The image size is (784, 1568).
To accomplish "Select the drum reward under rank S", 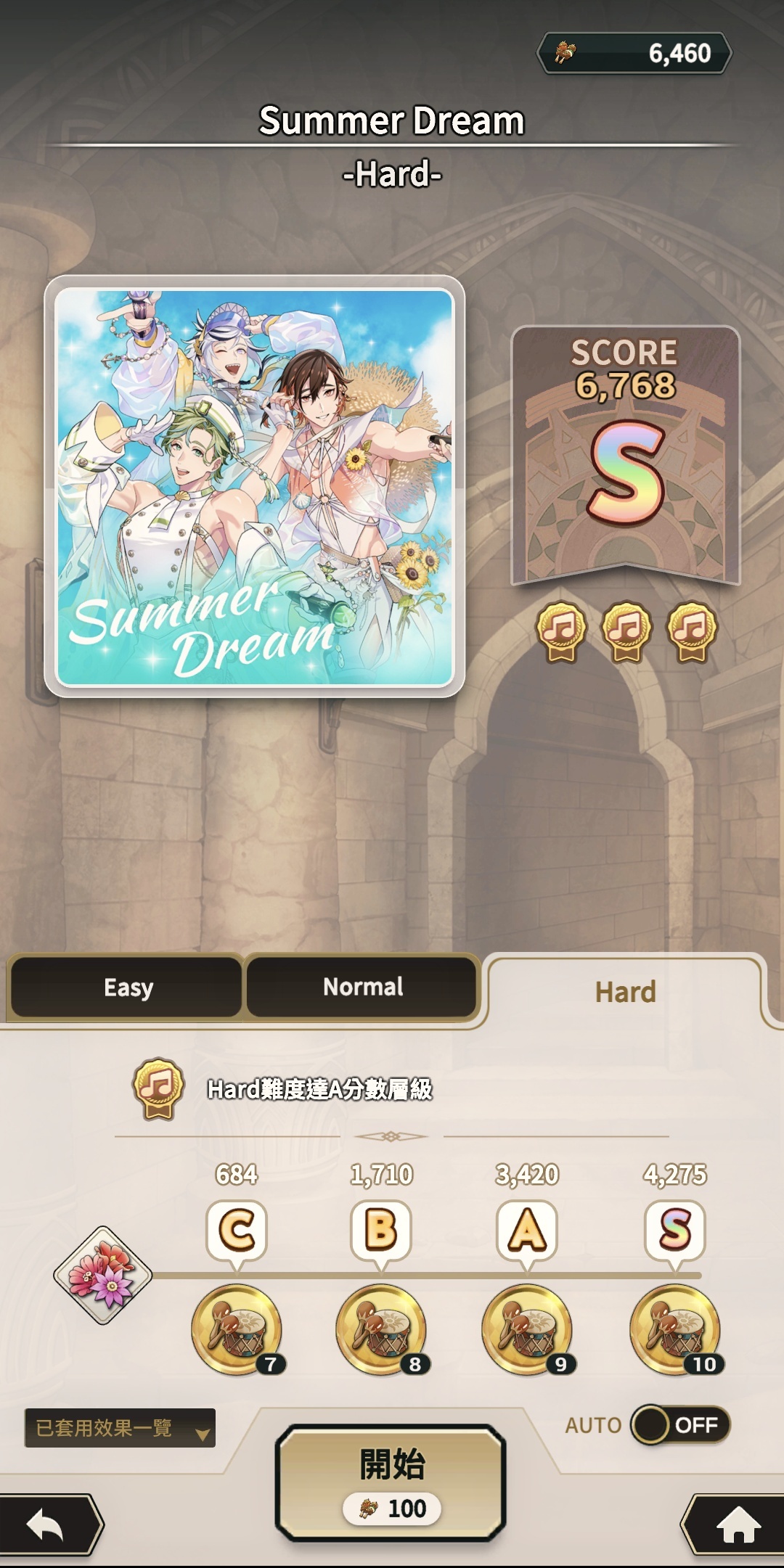I will [676, 1329].
